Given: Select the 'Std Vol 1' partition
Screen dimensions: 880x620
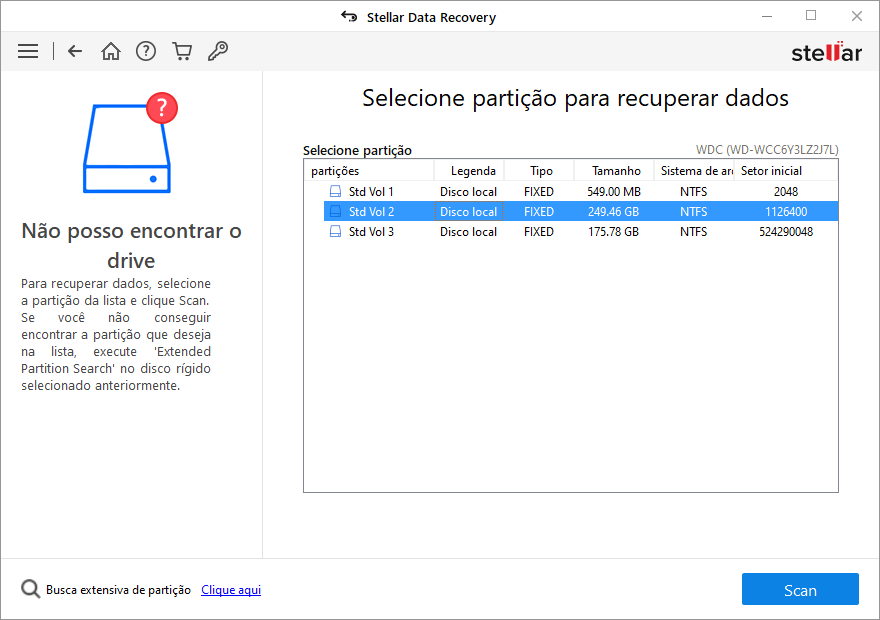Looking at the screenshot, I should point(371,192).
